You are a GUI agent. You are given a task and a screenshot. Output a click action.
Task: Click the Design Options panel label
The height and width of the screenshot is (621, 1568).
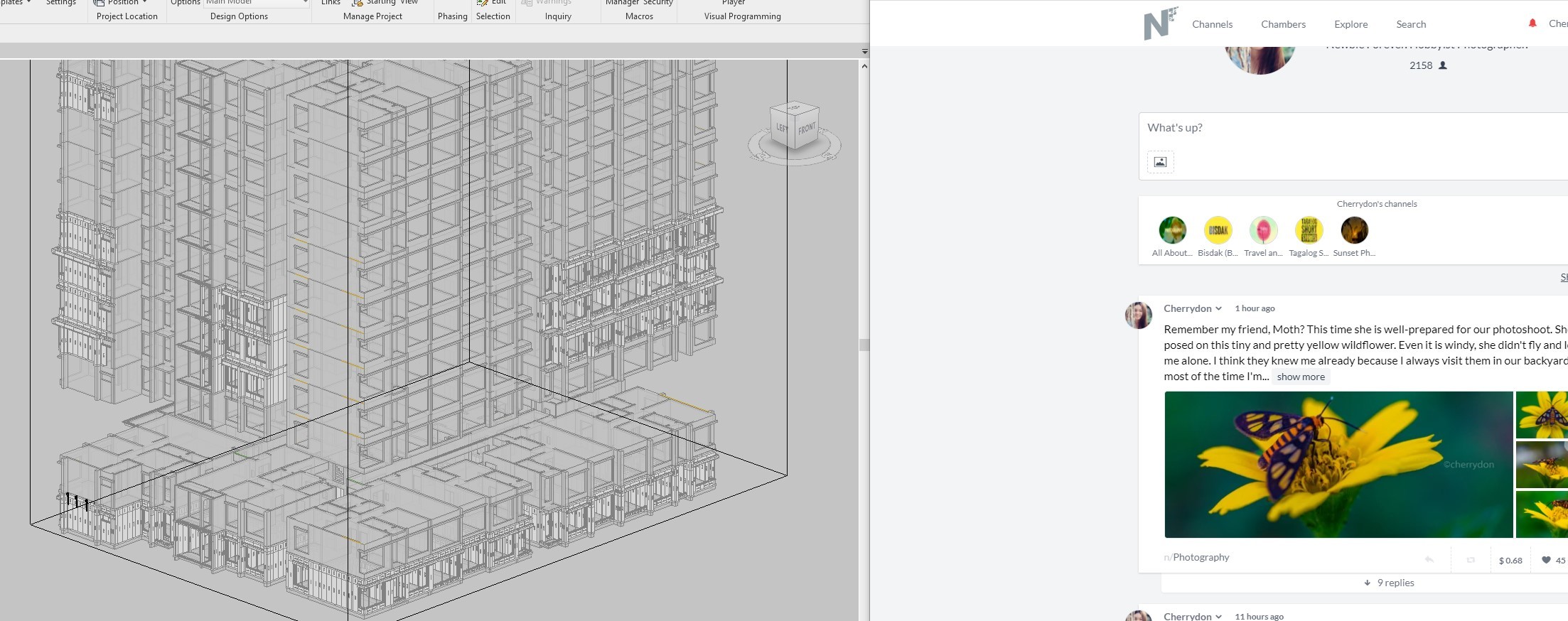coord(239,16)
